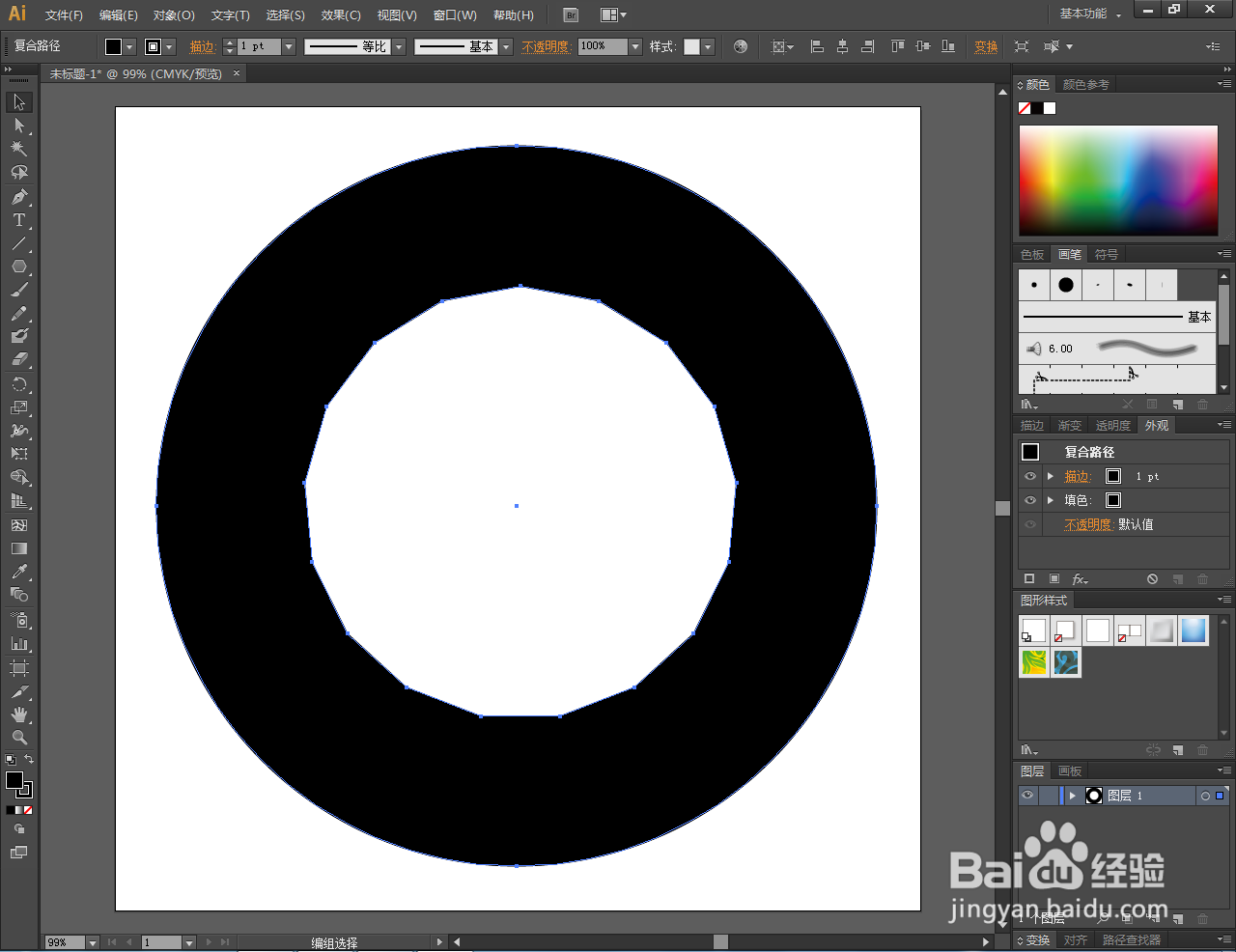Screen dimensions: 1236x952
Task: Toggle visibility of 填色 appearance row
Action: [1030, 500]
